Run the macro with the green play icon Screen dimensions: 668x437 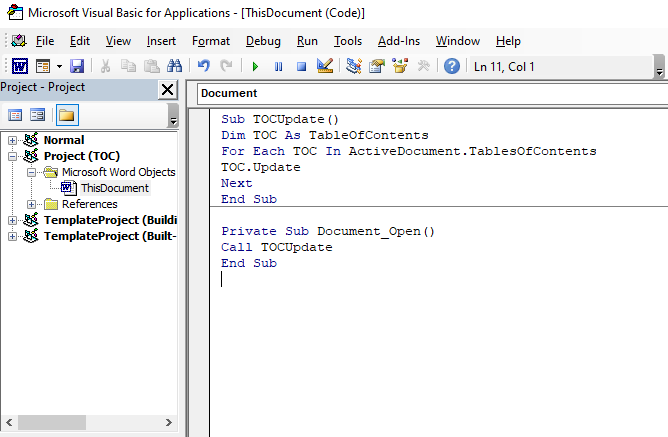(255, 66)
